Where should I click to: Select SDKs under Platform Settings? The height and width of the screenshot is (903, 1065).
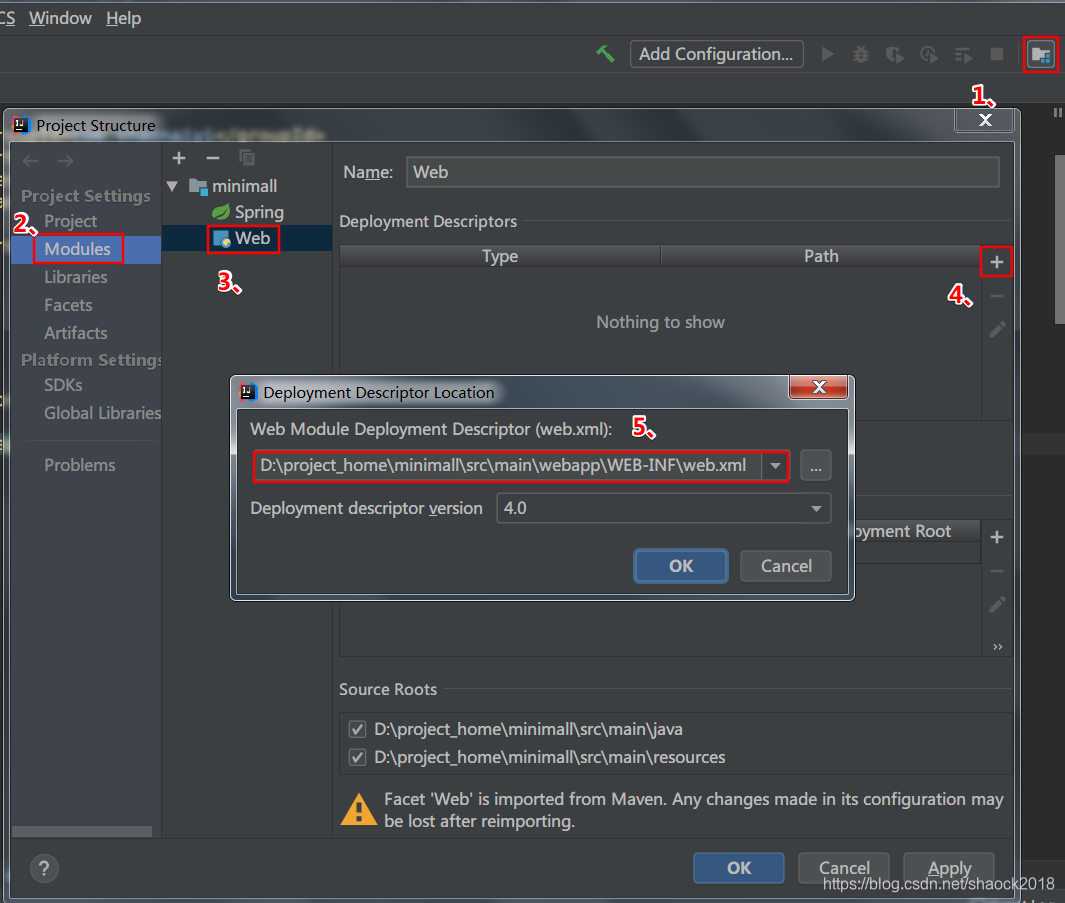pyautogui.click(x=63, y=385)
